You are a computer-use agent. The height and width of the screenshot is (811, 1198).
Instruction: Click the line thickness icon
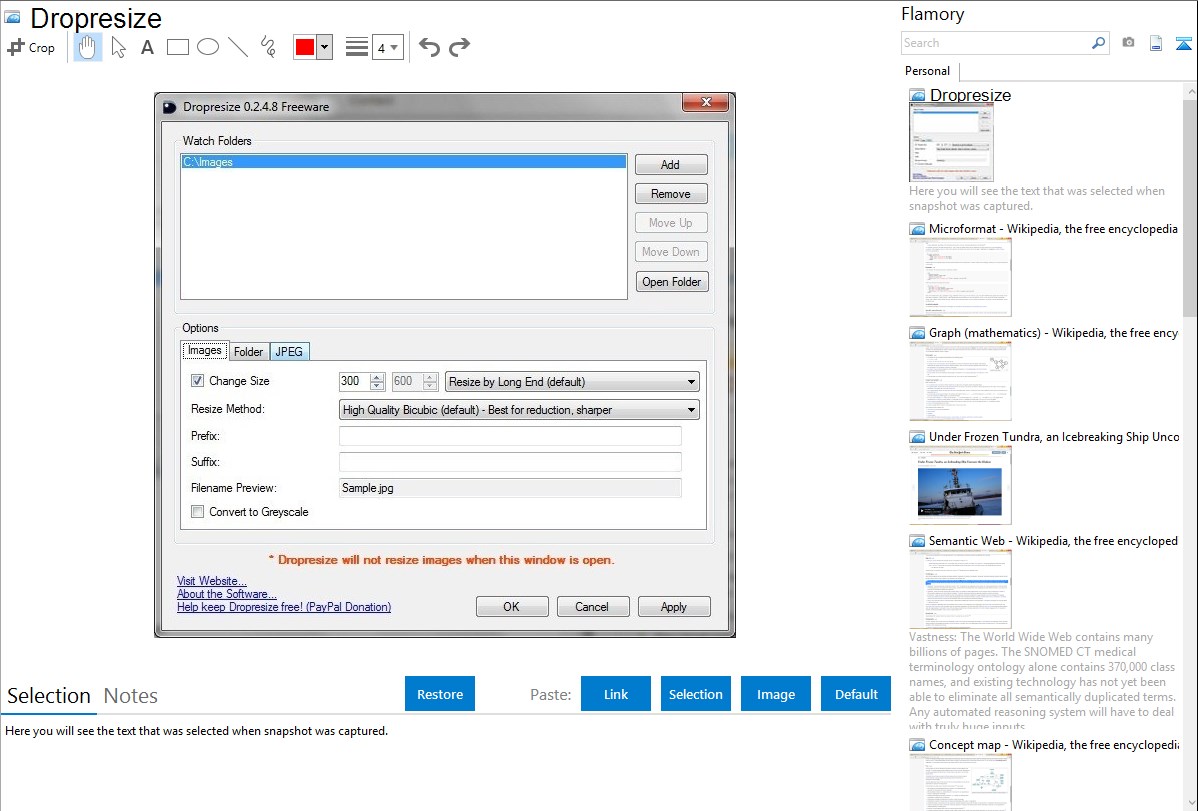tap(356, 47)
